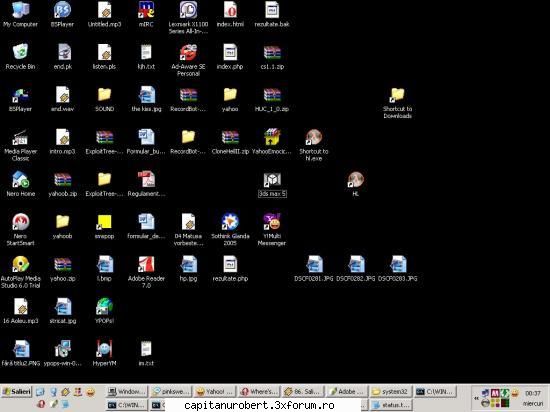
Task: Select the index.html file icon
Action: tap(230, 10)
